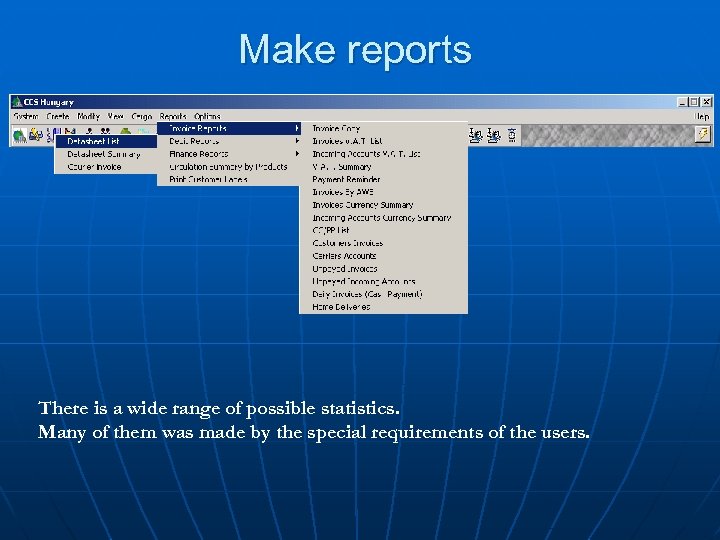Click the CCS Hungary title bar app icon
Screen dimensions: 720x540
17,101
